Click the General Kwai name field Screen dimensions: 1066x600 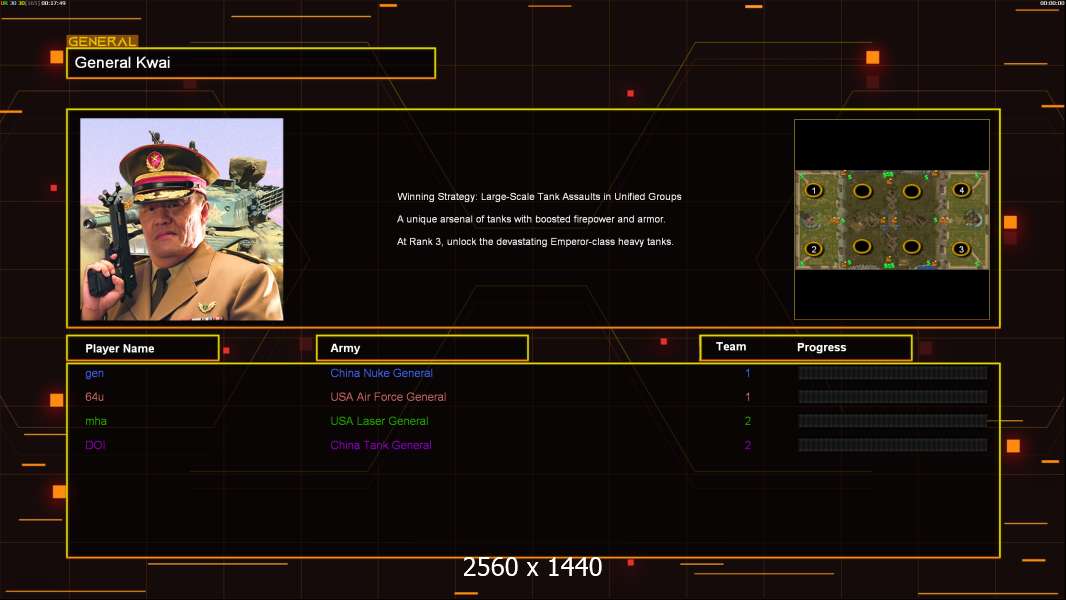[251, 63]
